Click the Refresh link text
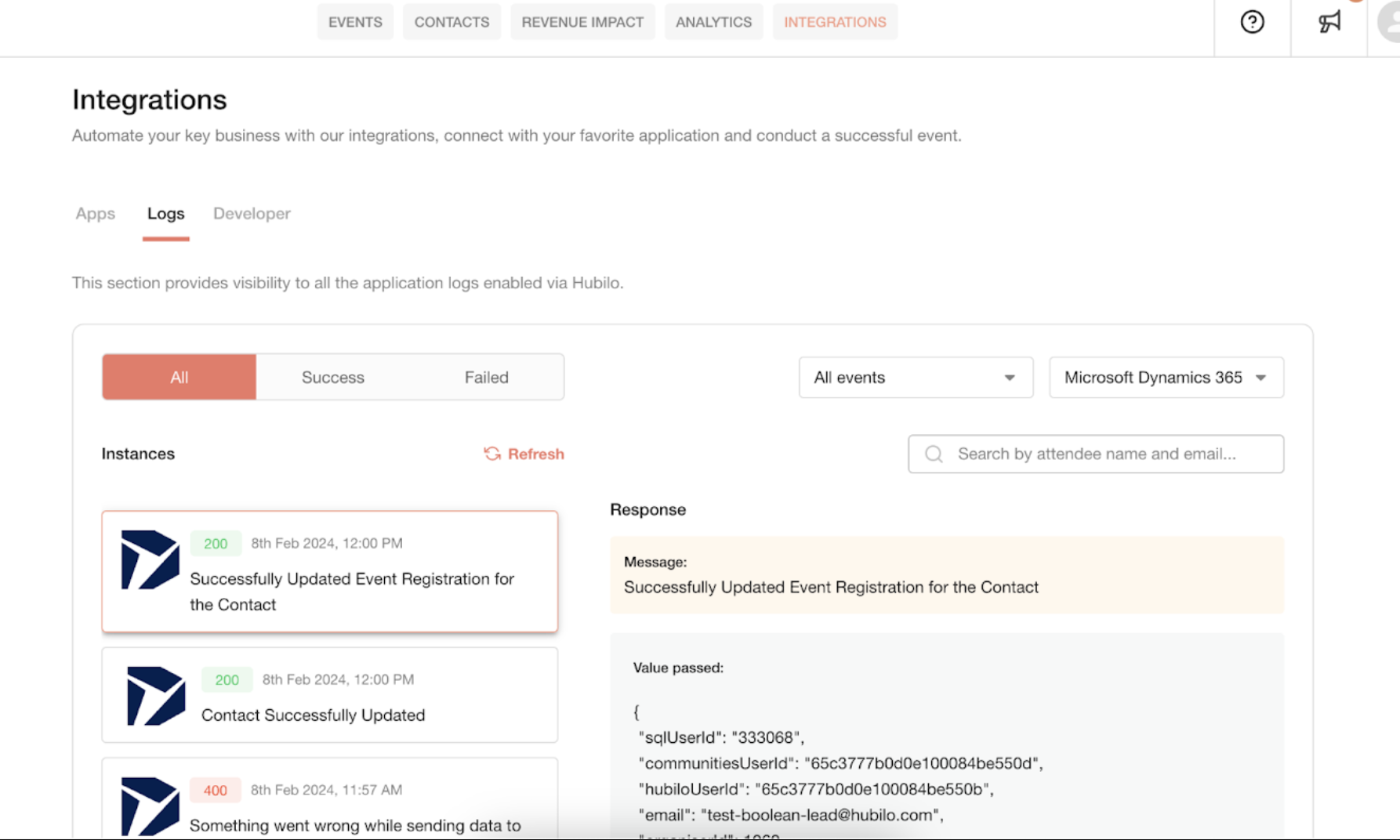Viewport: 1400px width, 840px height. click(x=536, y=454)
